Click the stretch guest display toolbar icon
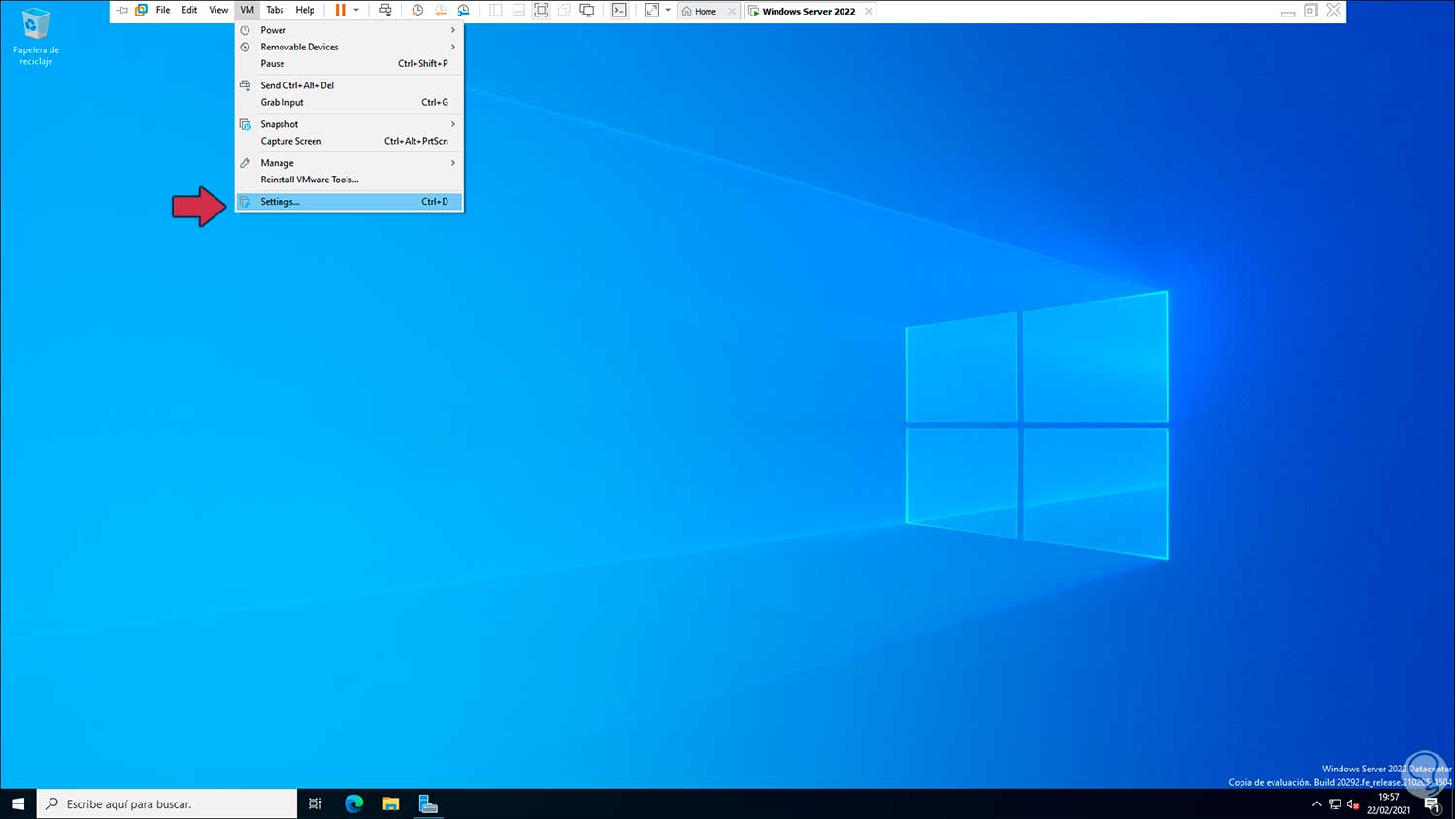The image size is (1456, 819). 651,11
